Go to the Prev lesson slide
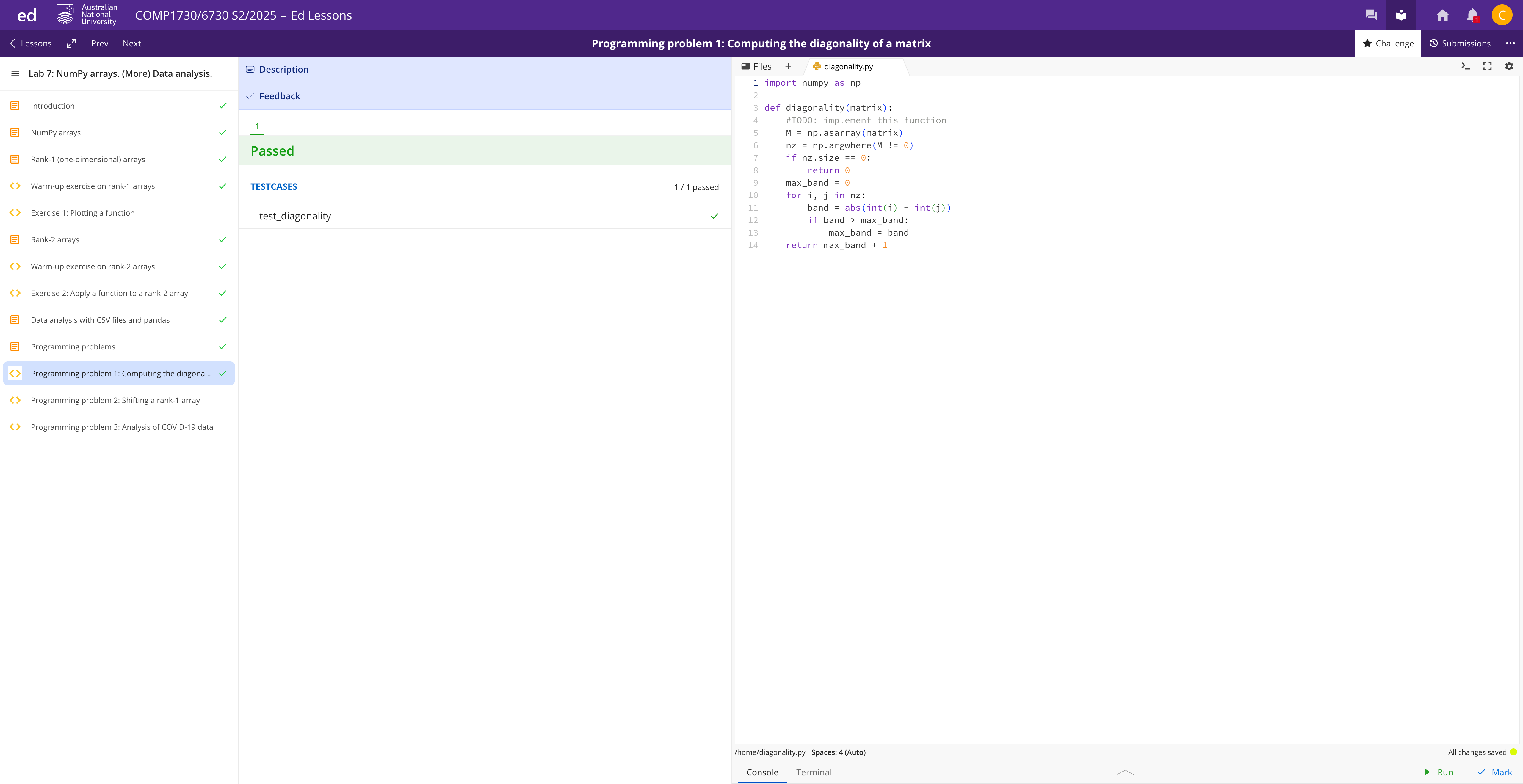This screenshot has width=1523, height=784. tap(100, 43)
